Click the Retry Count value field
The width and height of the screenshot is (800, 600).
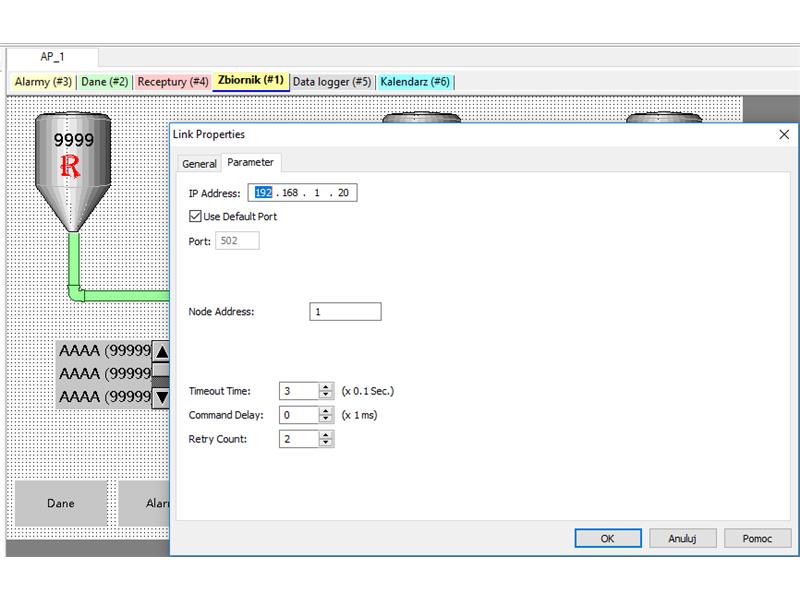(299, 439)
